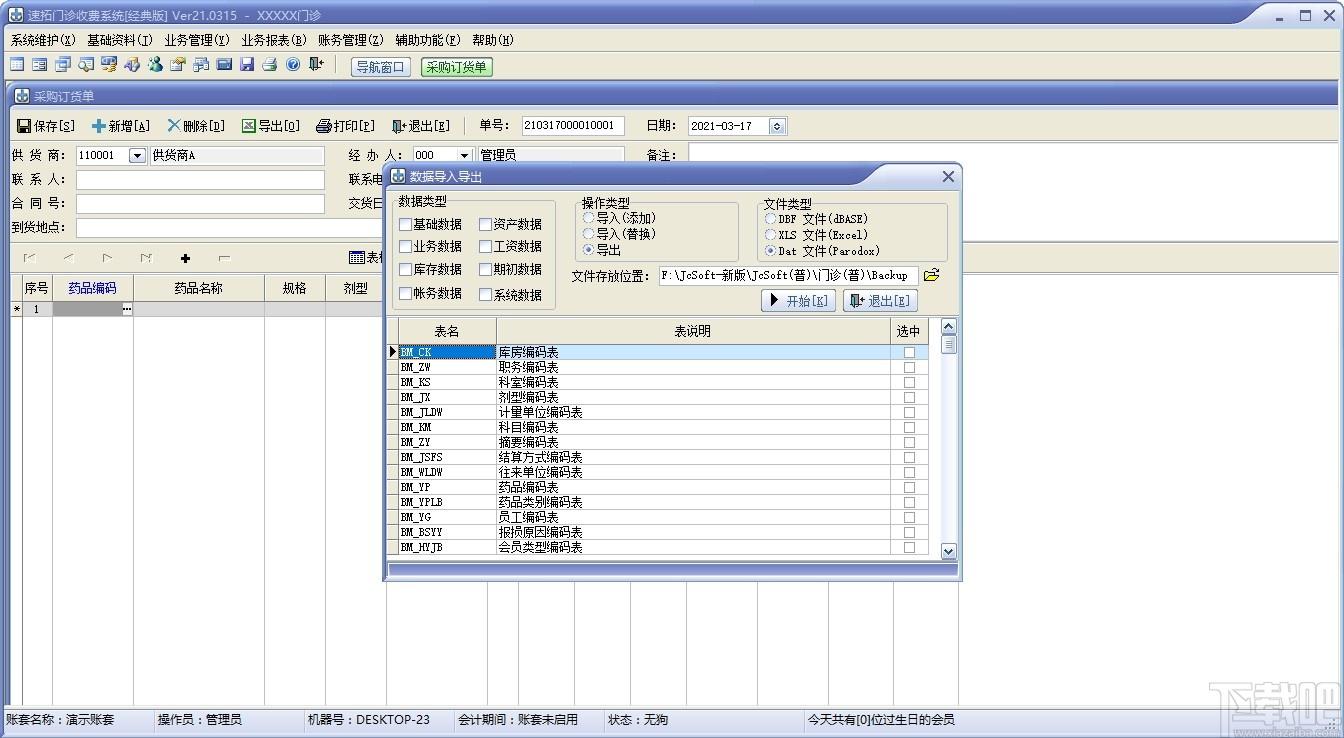The image size is (1344, 738).
Task: Click the 导航窗口 navigation window button
Action: coord(381,67)
